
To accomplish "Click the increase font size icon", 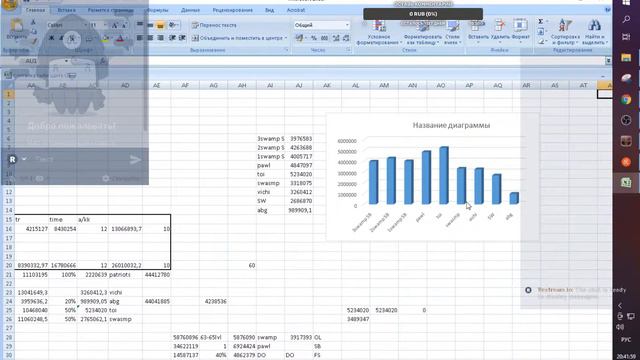I will tap(115, 25).
